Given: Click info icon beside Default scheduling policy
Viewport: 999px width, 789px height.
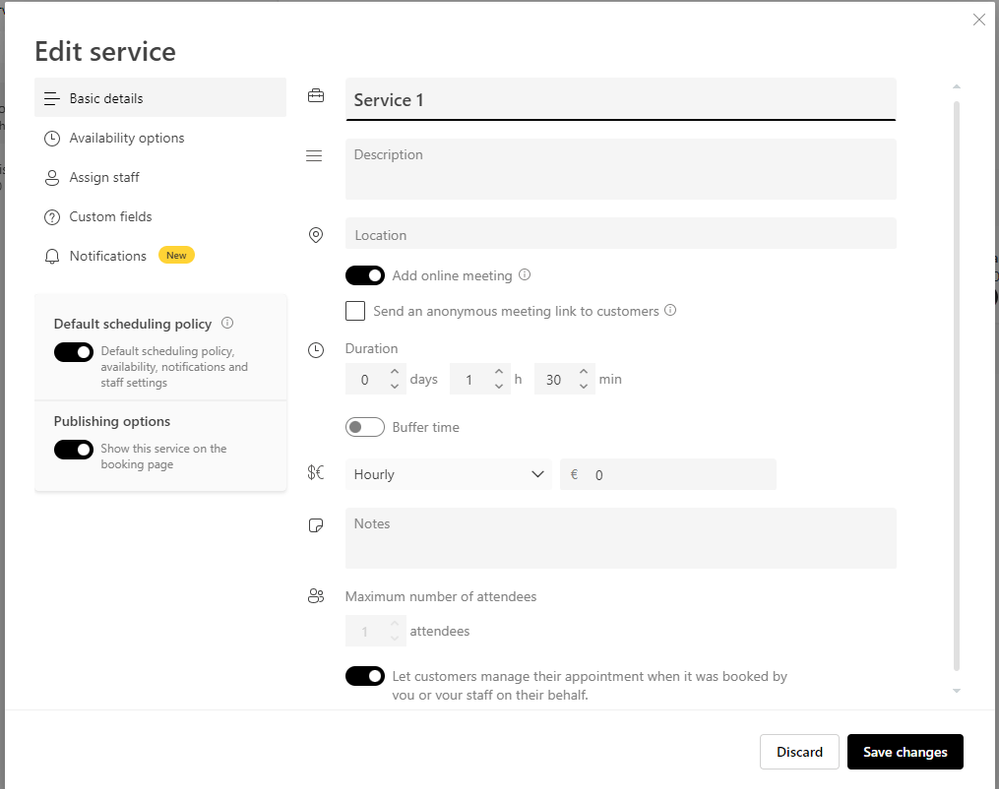Looking at the screenshot, I should 227,323.
